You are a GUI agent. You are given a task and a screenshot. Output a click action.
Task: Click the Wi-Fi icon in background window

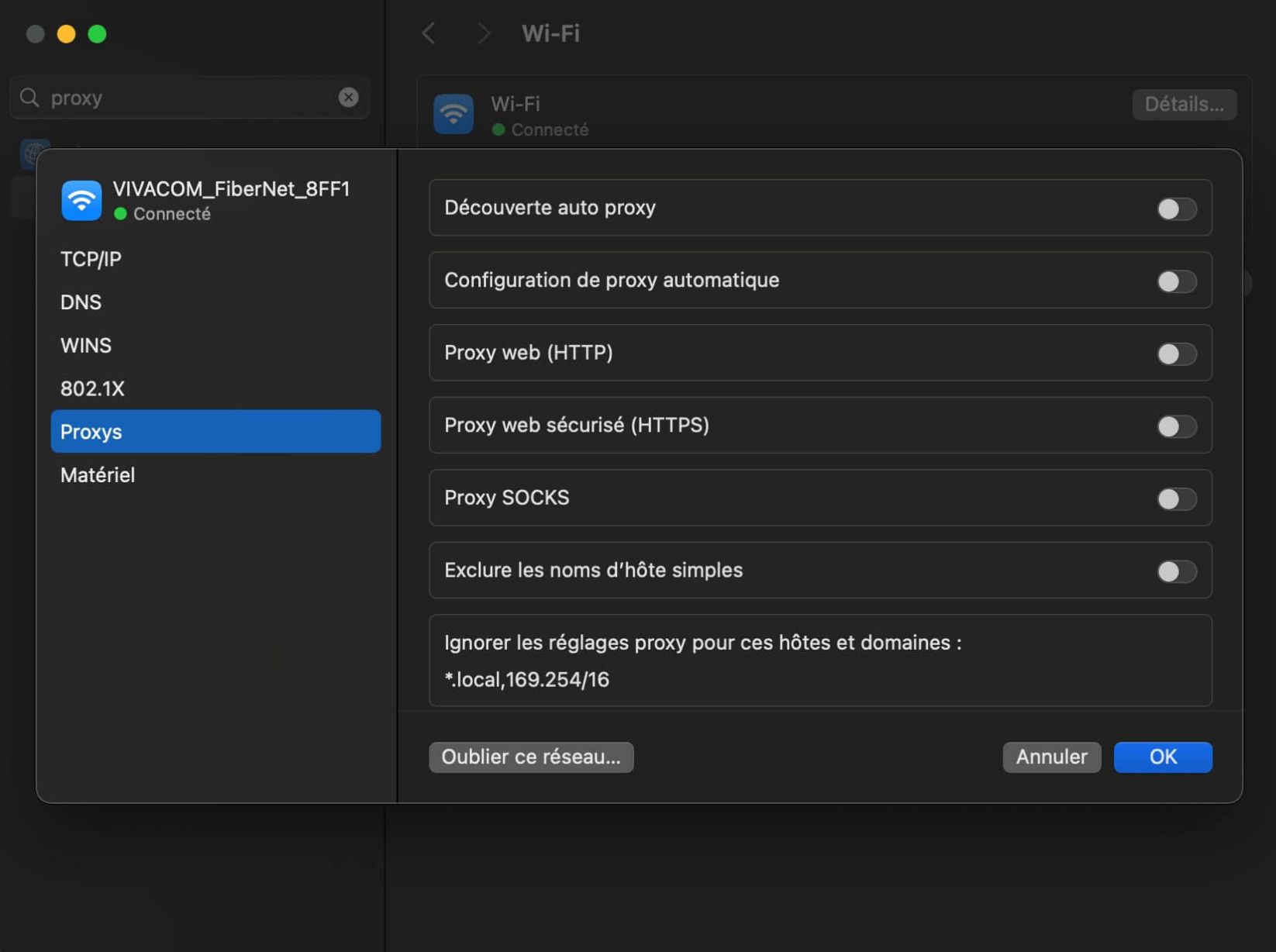(x=453, y=114)
